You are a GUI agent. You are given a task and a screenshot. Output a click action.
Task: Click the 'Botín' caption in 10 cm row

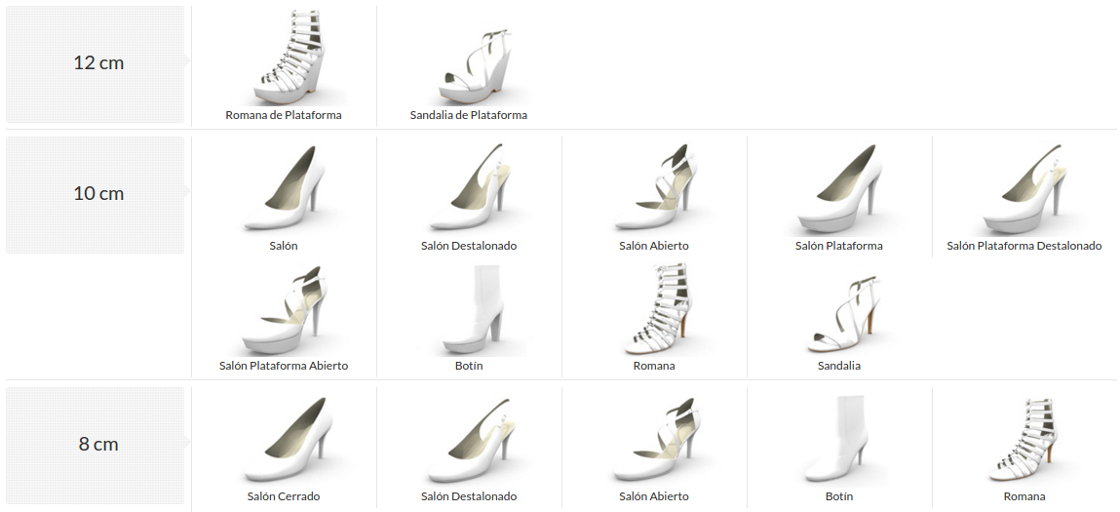click(x=469, y=366)
